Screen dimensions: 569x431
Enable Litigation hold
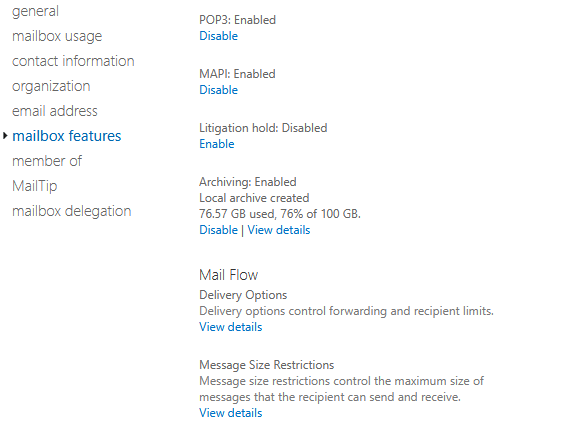(217, 144)
